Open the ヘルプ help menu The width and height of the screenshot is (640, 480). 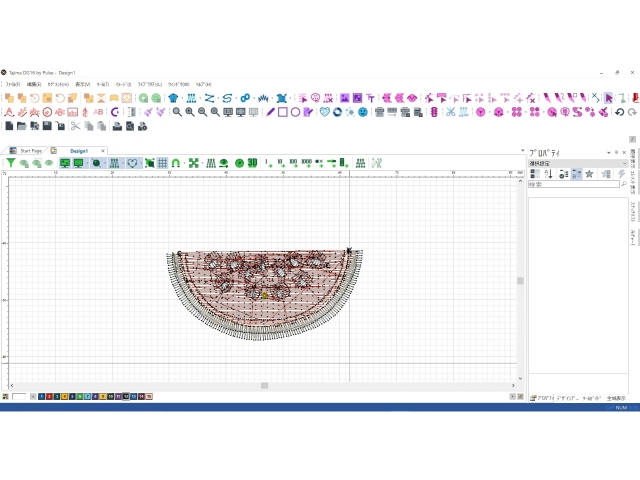point(203,84)
